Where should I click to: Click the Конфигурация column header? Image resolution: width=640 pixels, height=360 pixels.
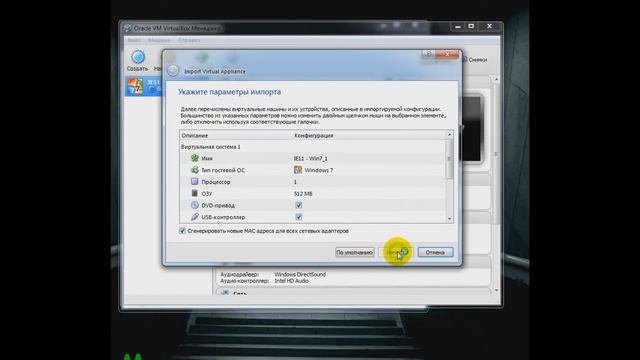point(313,136)
